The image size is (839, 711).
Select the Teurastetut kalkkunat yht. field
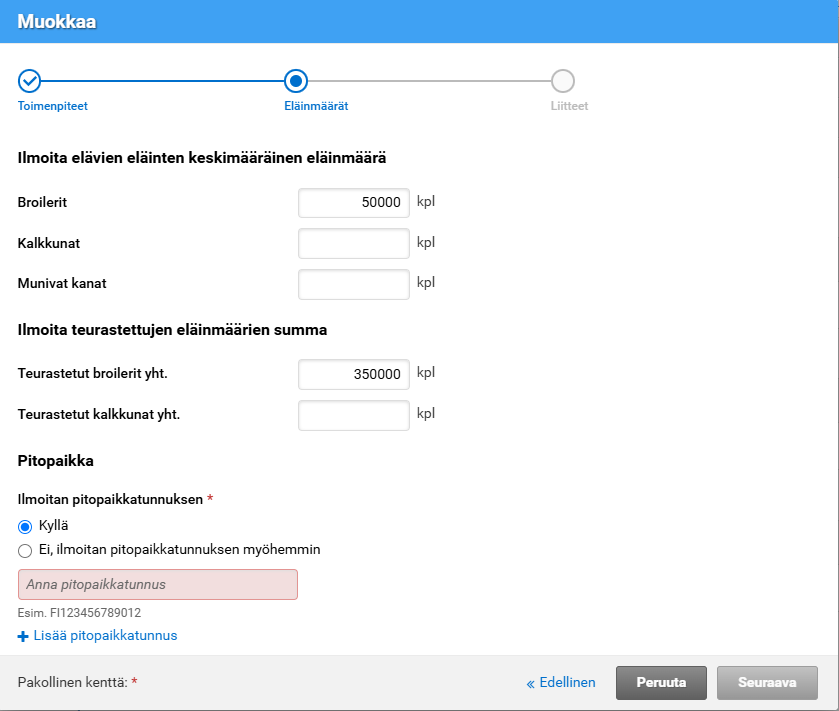[354, 415]
